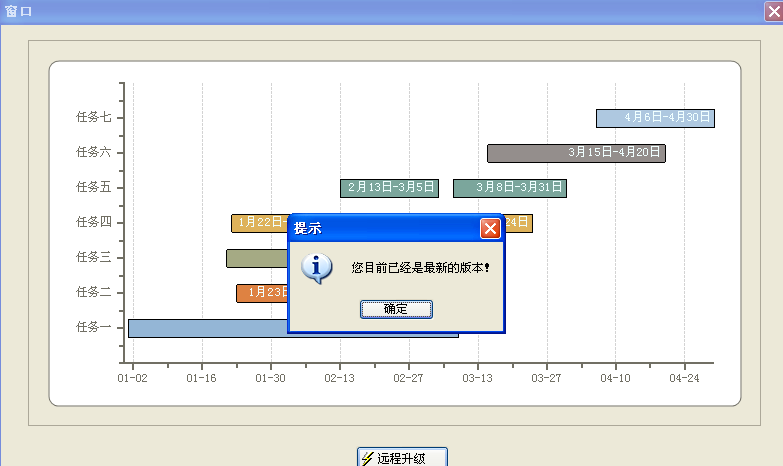Select the olive bar in the 任务三 row

(x=256, y=258)
